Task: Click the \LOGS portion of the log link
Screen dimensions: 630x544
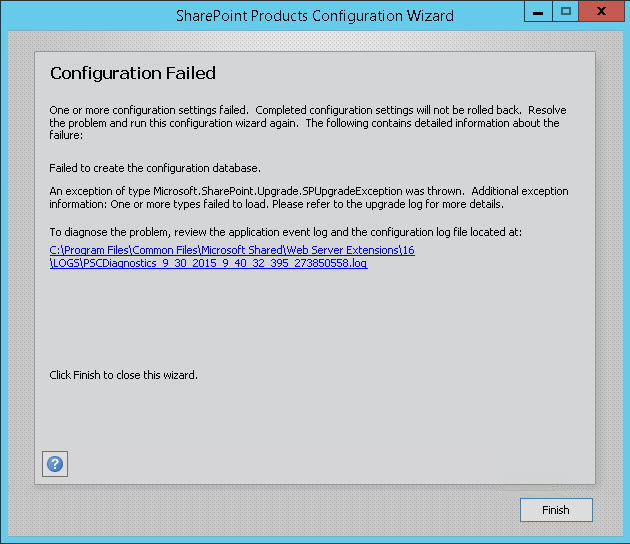Action: coord(65,263)
